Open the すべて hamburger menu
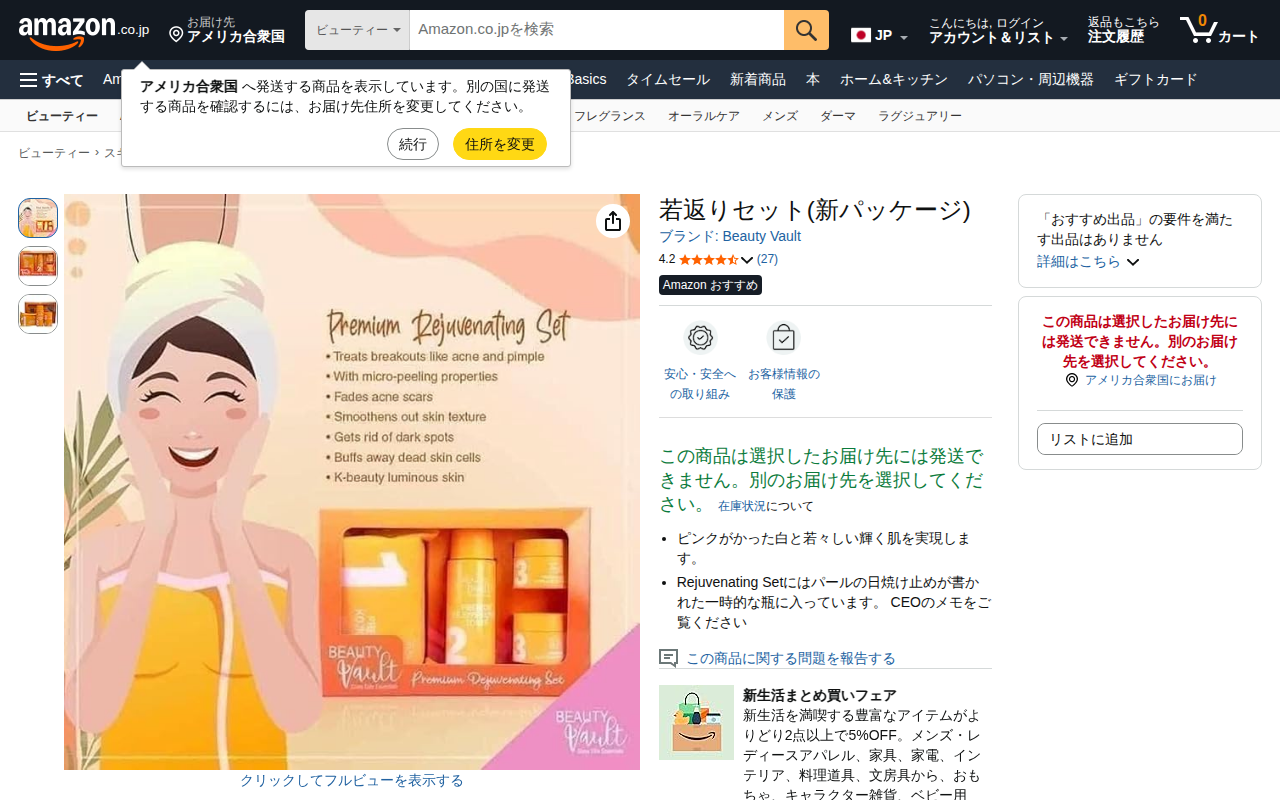 51,80
